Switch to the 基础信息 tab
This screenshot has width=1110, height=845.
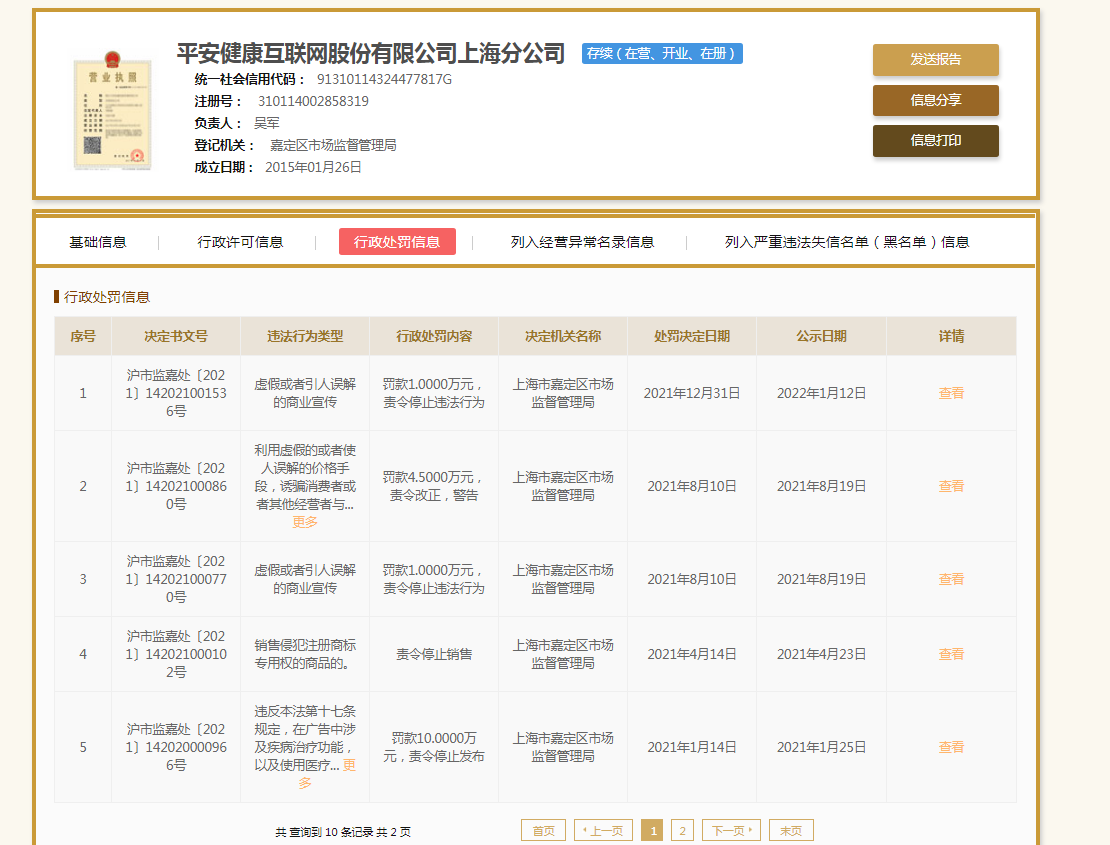click(98, 242)
